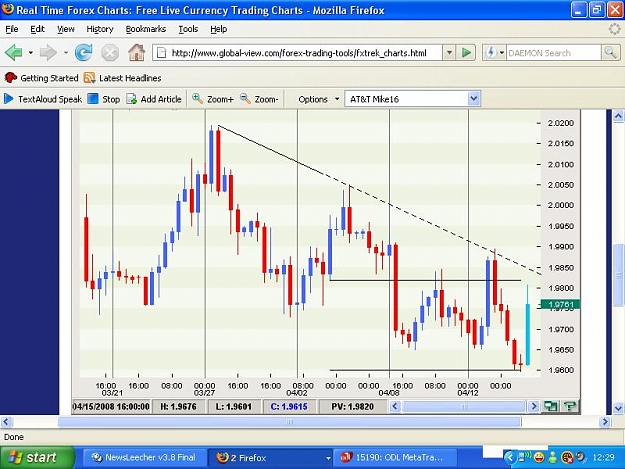Open the Latest Headlines feed bookmark
Screen dimensions: 625x469
point(123,78)
